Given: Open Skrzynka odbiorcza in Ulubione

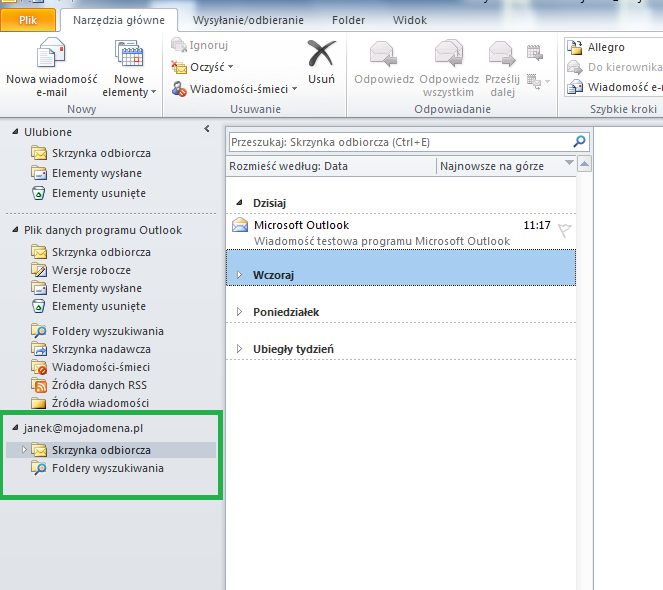Looking at the screenshot, I should tap(101, 153).
